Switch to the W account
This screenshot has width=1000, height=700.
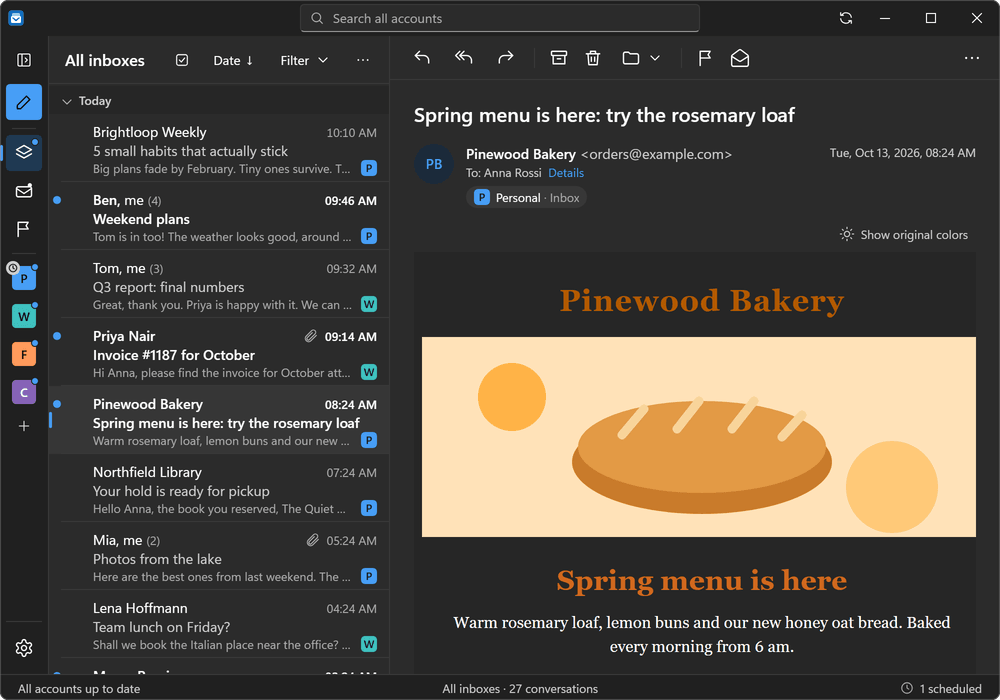24,316
